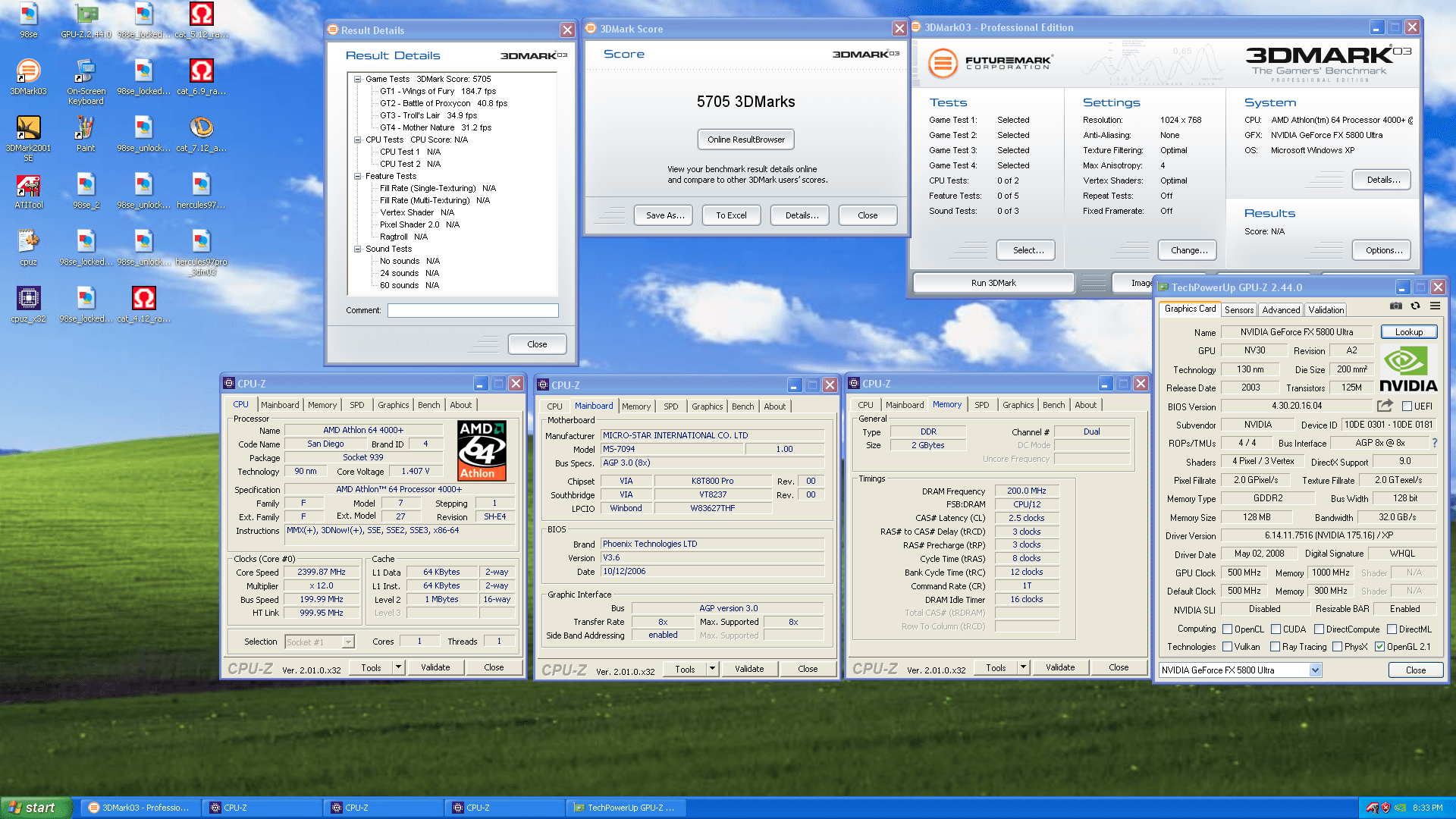Click the AMD Athlon 64 logo in CPU-Z
This screenshot has width=1456, height=819.
(x=482, y=450)
